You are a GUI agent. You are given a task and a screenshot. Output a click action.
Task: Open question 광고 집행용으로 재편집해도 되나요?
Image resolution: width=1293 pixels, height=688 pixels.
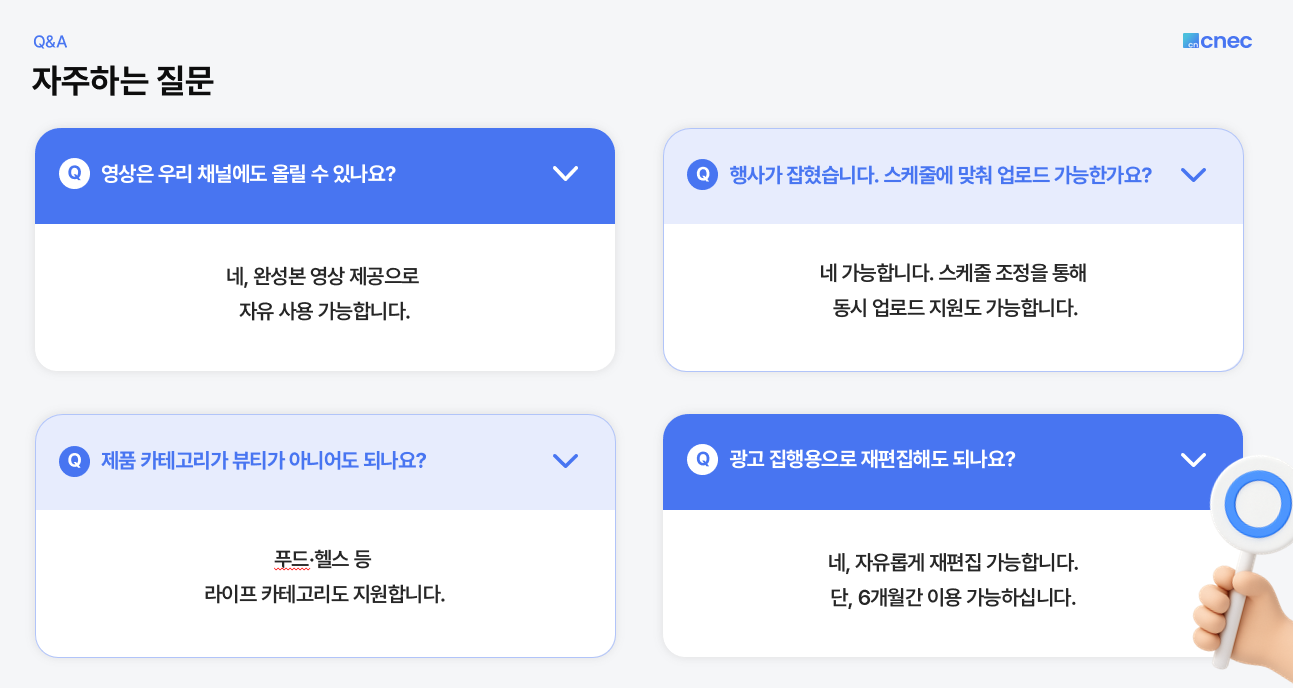[x=872, y=459]
